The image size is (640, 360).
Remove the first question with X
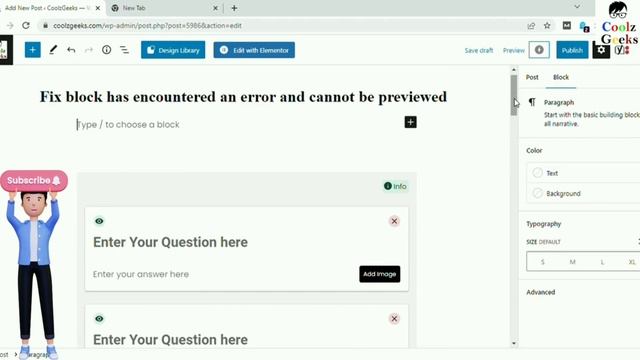394,221
